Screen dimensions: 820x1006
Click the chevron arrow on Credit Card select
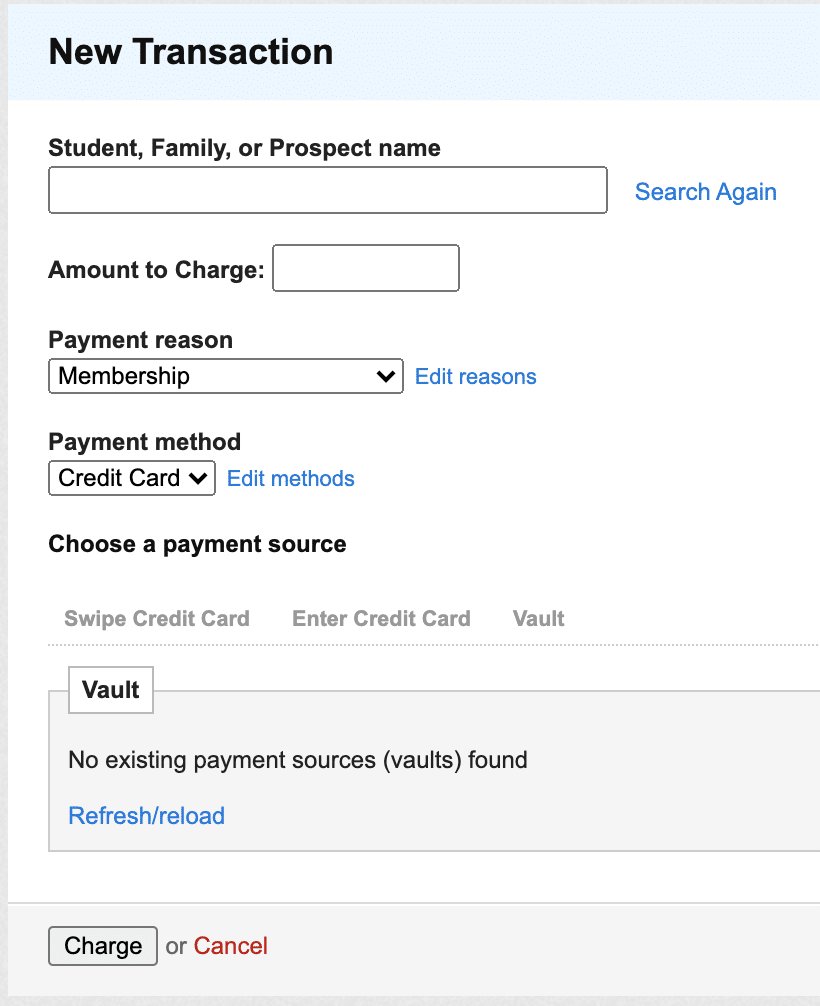pyautogui.click(x=198, y=478)
